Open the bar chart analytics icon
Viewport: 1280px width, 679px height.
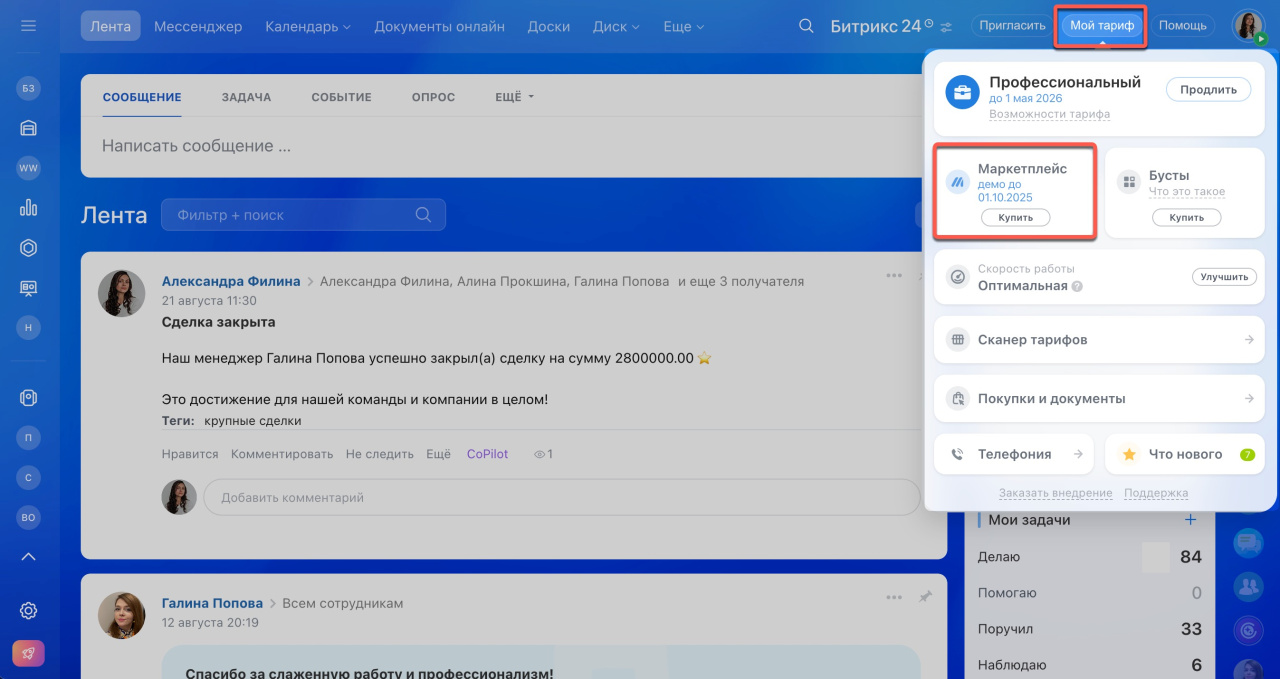[x=28, y=208]
